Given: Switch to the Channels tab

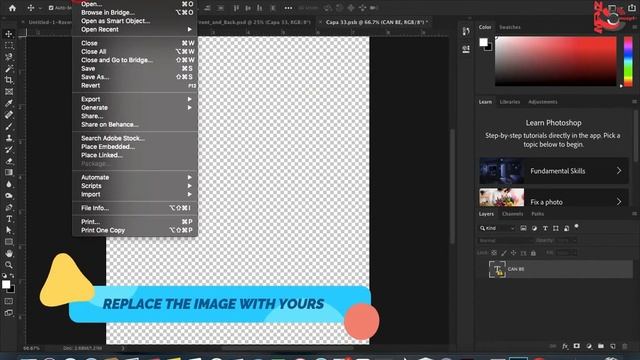Looking at the screenshot, I should click(x=512, y=214).
